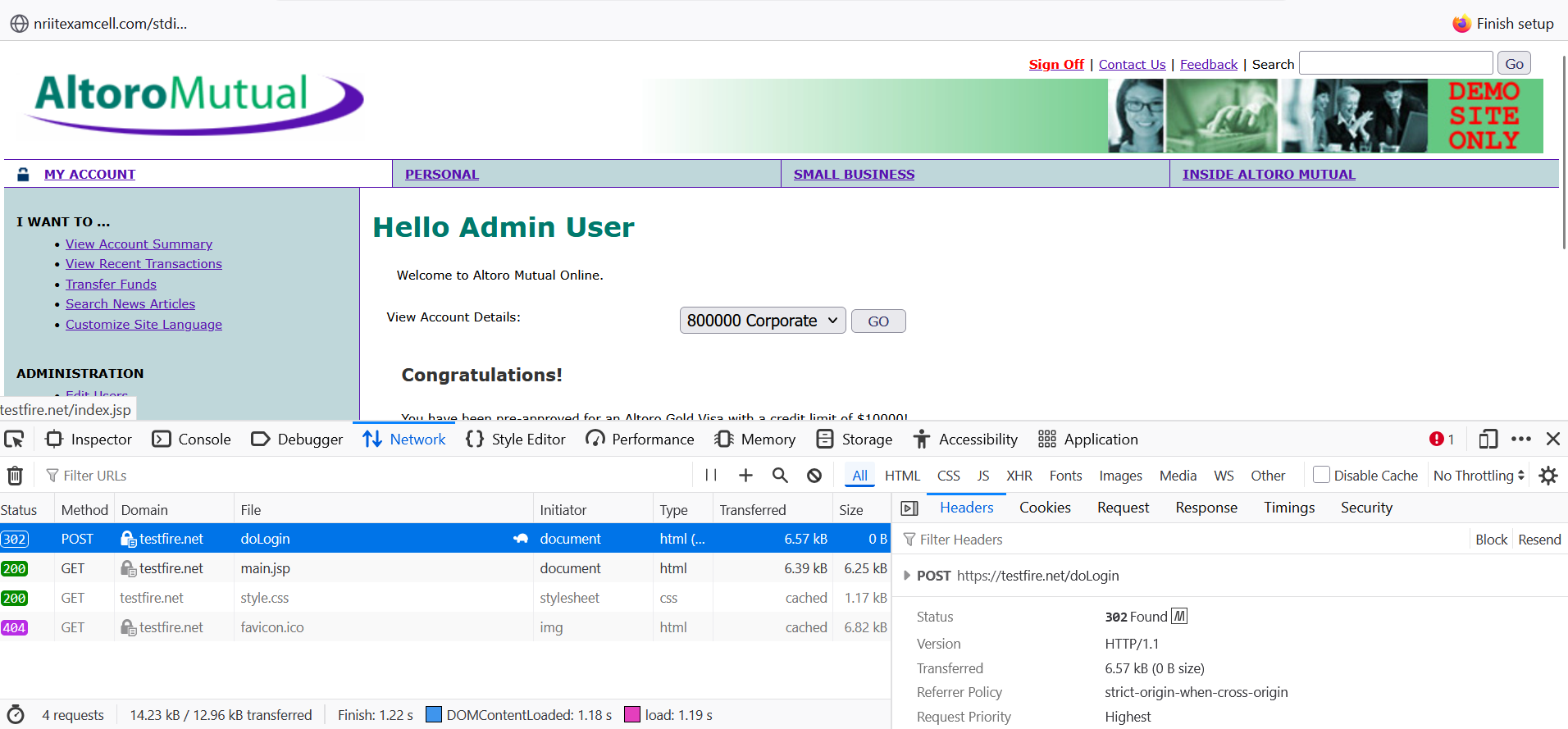The height and width of the screenshot is (729, 1568).
Task: Click the element picker icon in devtools
Action: pos(14,440)
